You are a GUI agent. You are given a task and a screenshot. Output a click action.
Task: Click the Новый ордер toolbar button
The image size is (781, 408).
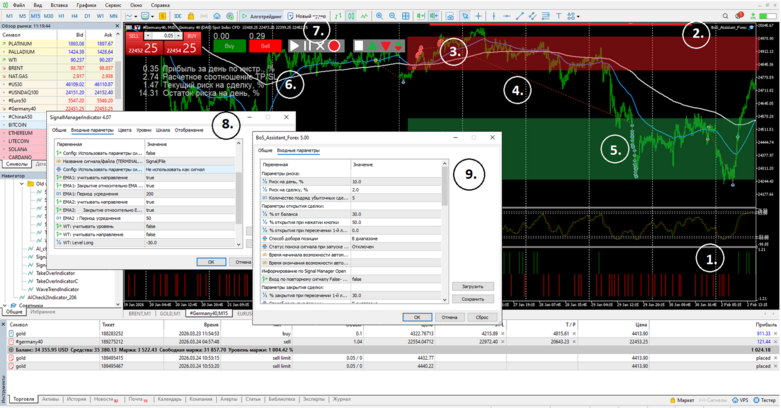(305, 17)
